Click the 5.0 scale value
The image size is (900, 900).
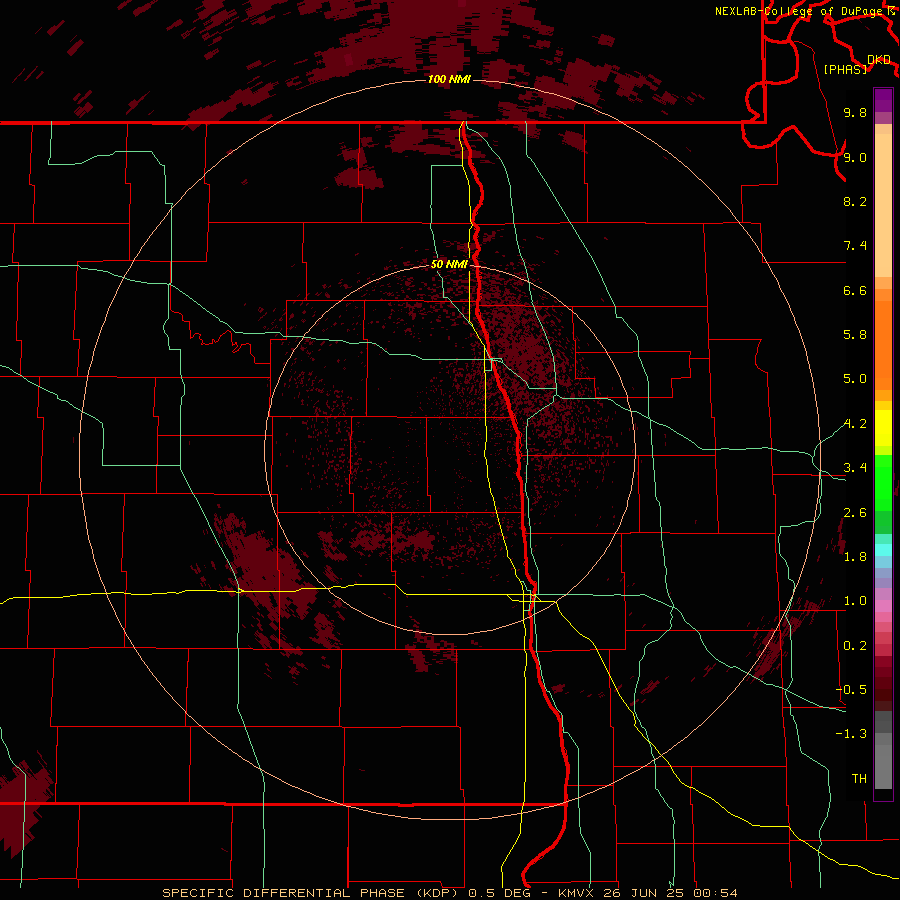point(855,379)
